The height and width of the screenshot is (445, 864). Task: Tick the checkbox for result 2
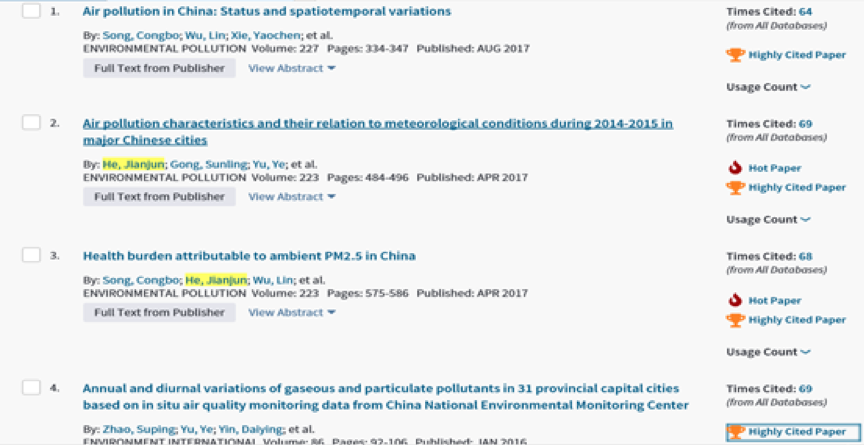click(31, 123)
